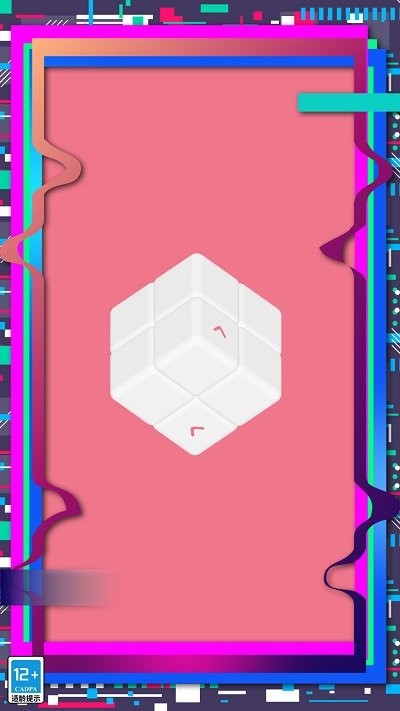
Task: Open the CADPA 12+ age rating badge
Action: [x=26, y=680]
